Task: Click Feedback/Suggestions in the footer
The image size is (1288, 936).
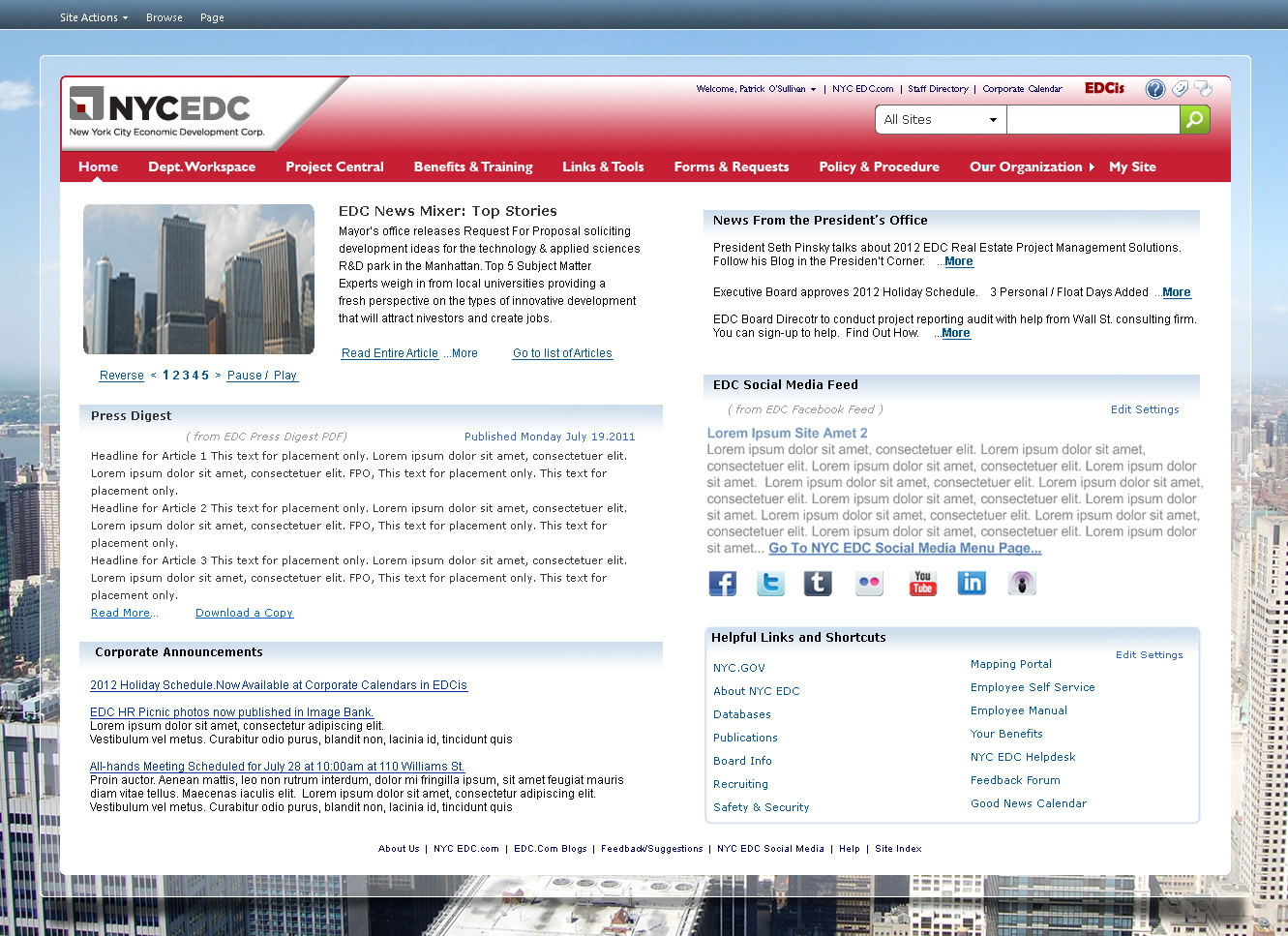Action: pos(652,849)
